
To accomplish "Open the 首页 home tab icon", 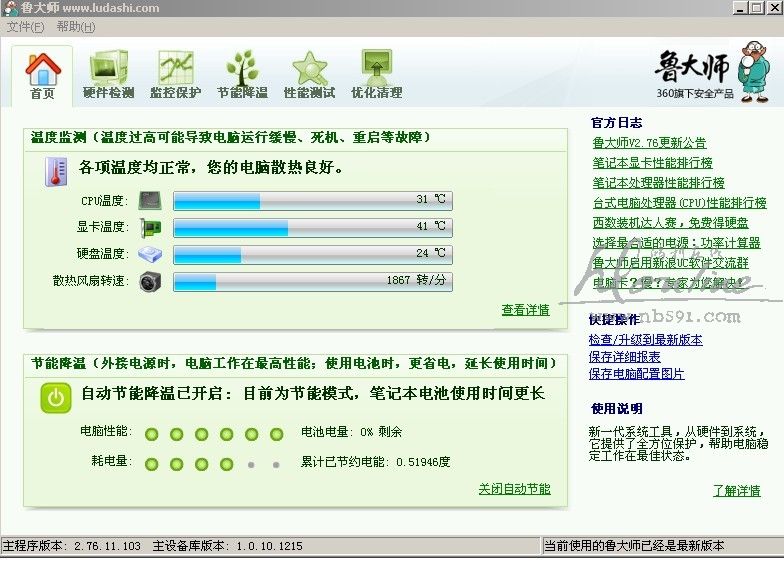I will pos(42,69).
